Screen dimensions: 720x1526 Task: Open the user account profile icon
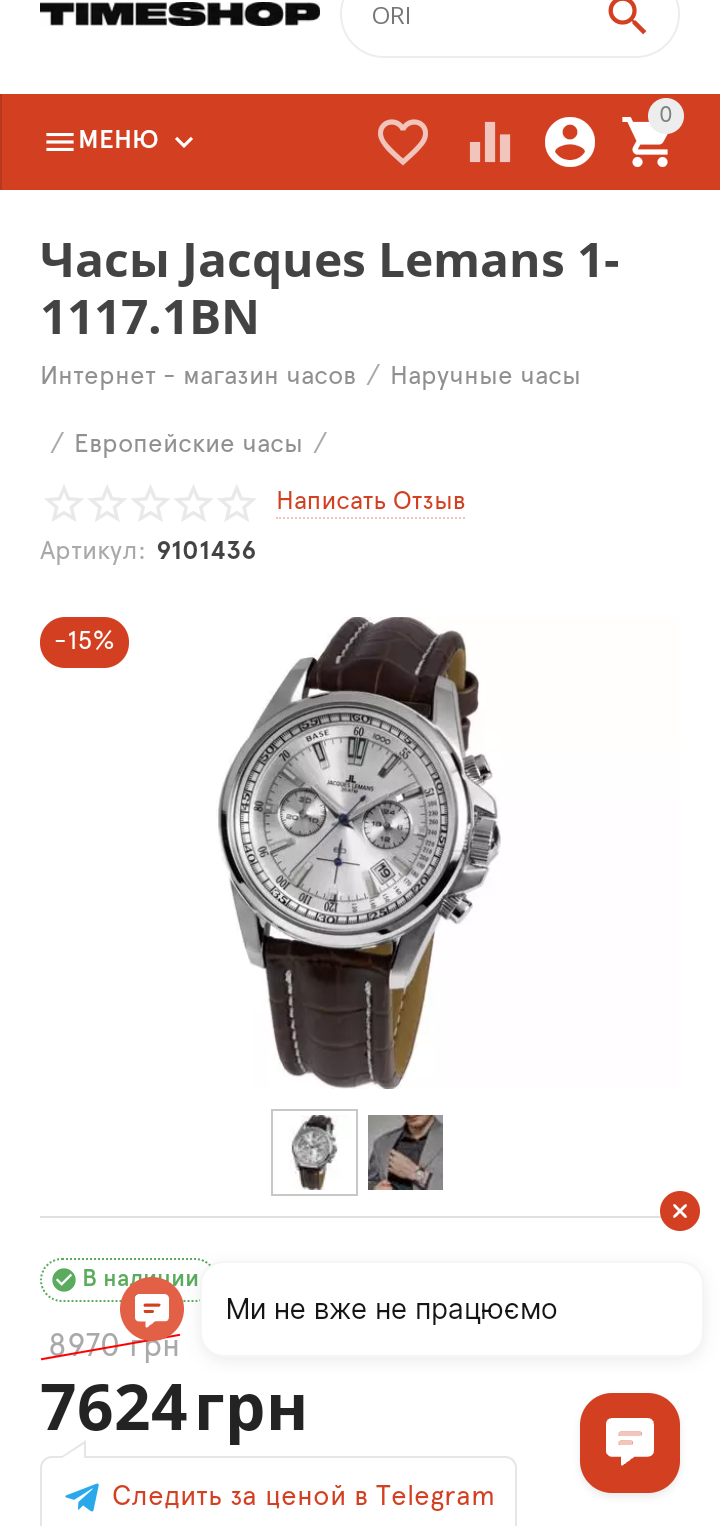(570, 142)
